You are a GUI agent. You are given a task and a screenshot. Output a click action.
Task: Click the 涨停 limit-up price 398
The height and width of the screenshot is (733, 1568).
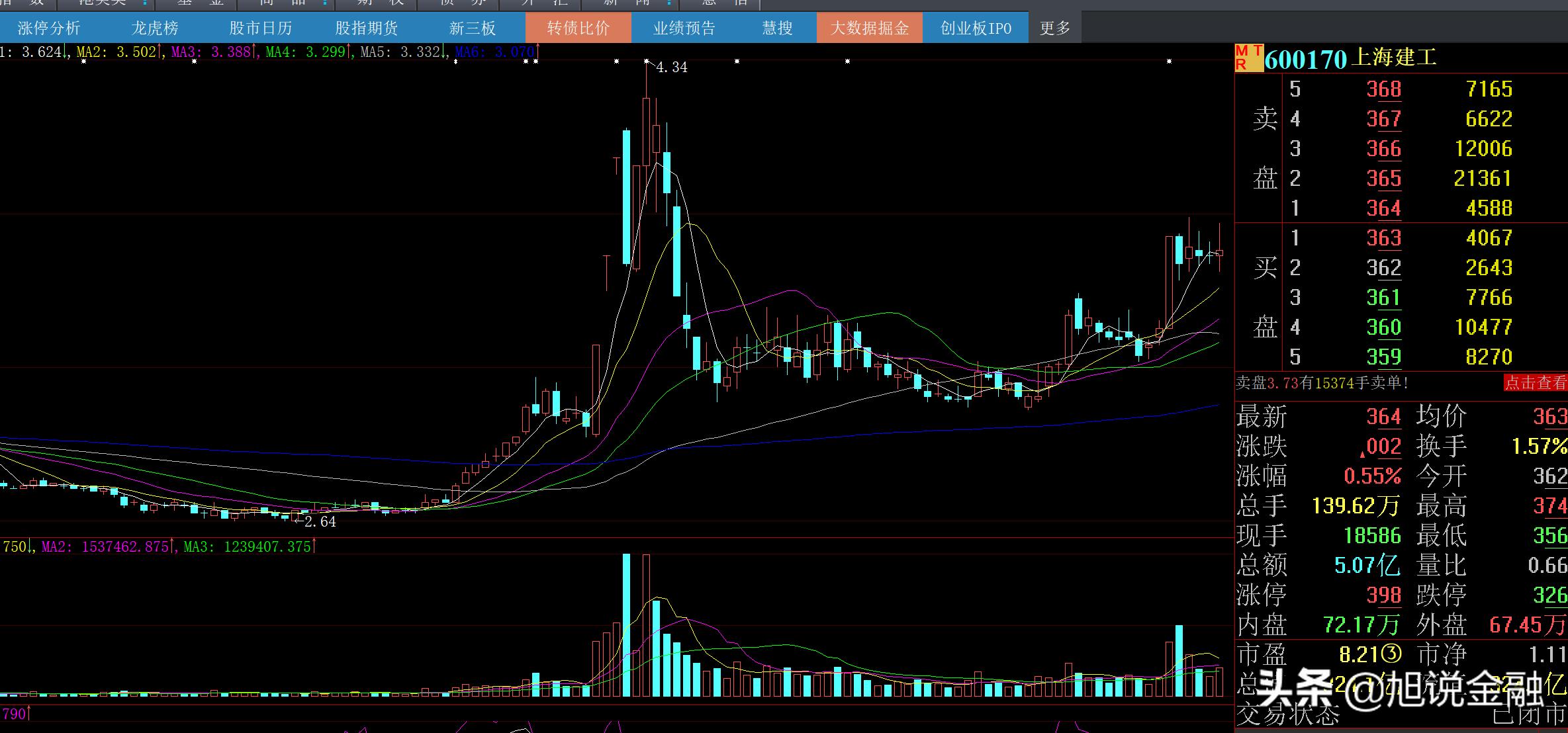click(1383, 595)
